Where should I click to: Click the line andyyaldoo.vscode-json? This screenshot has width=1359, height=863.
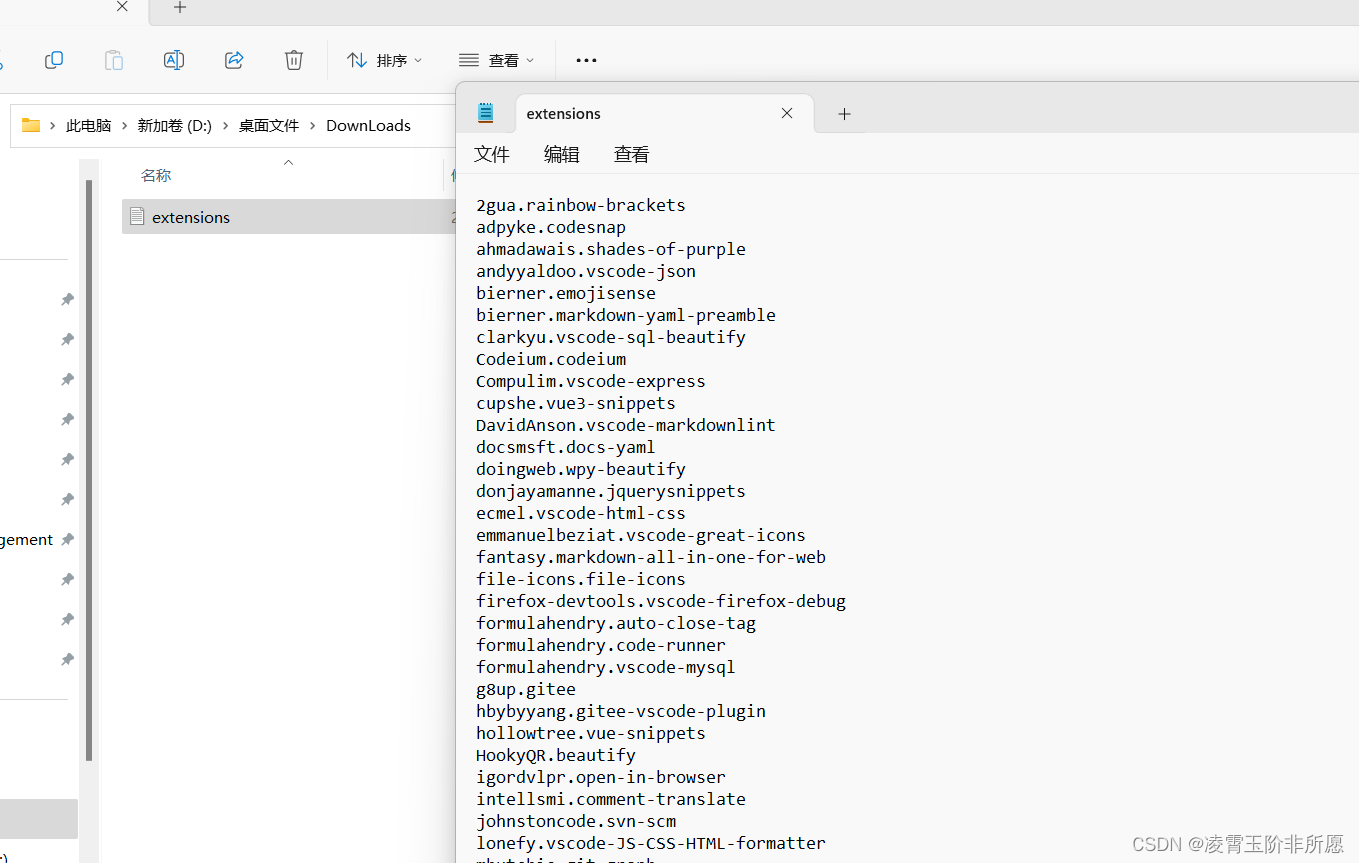click(x=586, y=271)
